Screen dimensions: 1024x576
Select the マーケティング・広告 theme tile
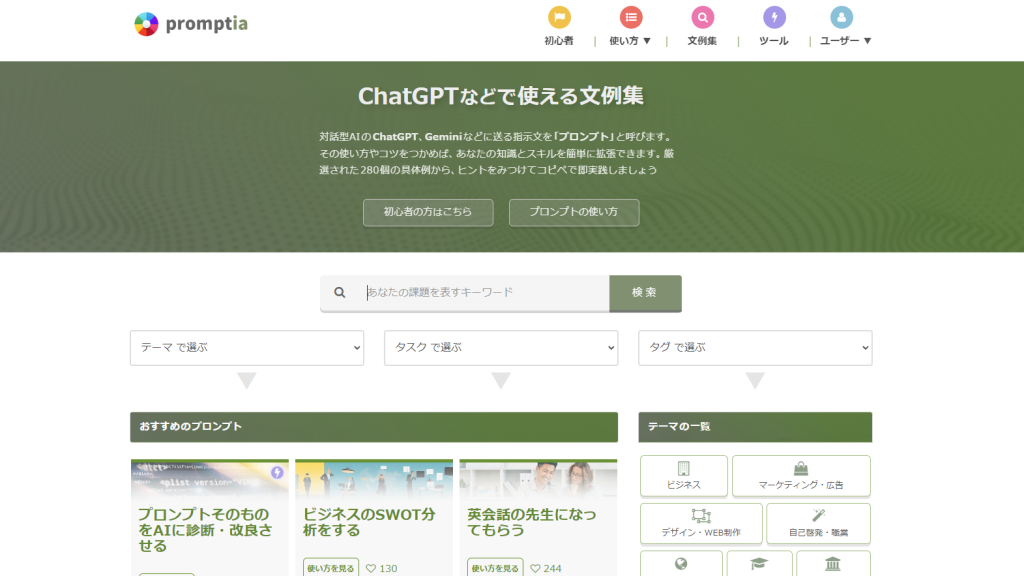pyautogui.click(x=801, y=475)
